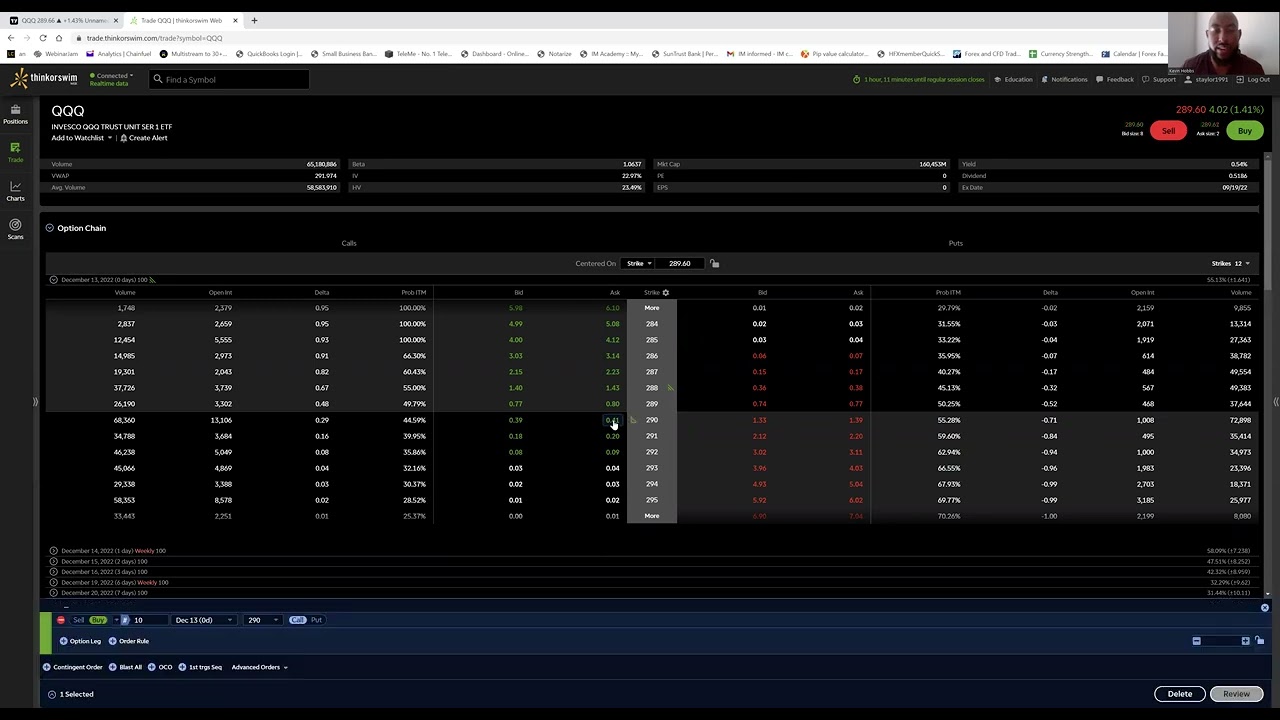Open the Centered On Strike dropdown
The height and width of the screenshot is (720, 1280).
[639, 264]
